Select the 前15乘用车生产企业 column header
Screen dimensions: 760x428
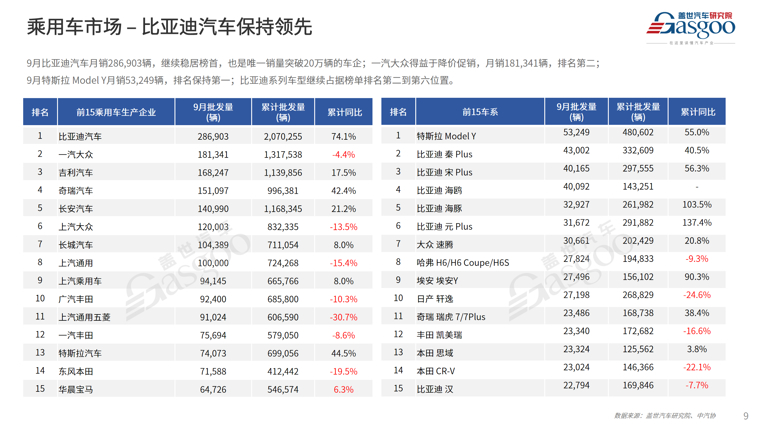(x=116, y=112)
